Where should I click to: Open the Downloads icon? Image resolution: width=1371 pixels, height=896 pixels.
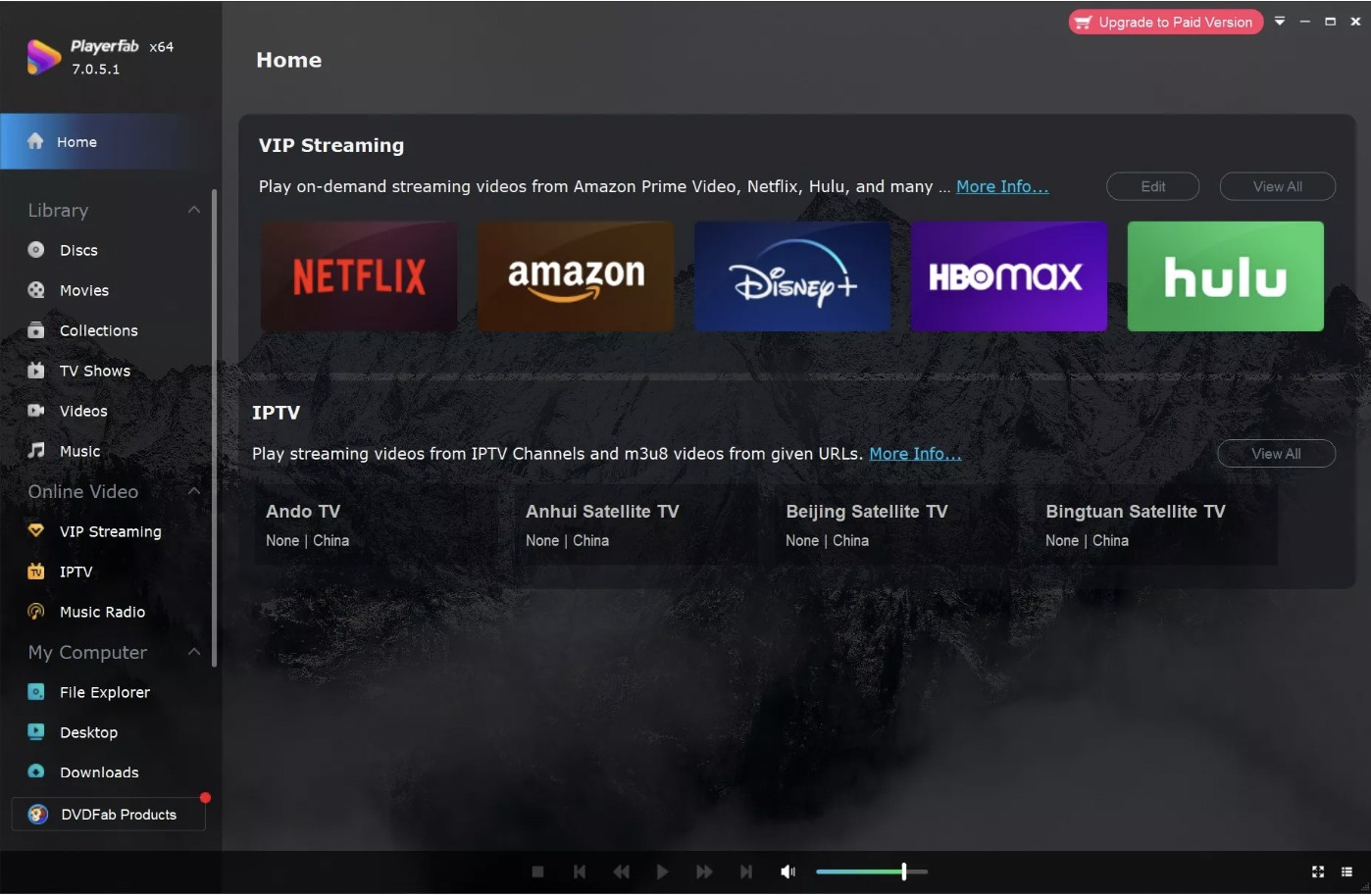[x=36, y=772]
